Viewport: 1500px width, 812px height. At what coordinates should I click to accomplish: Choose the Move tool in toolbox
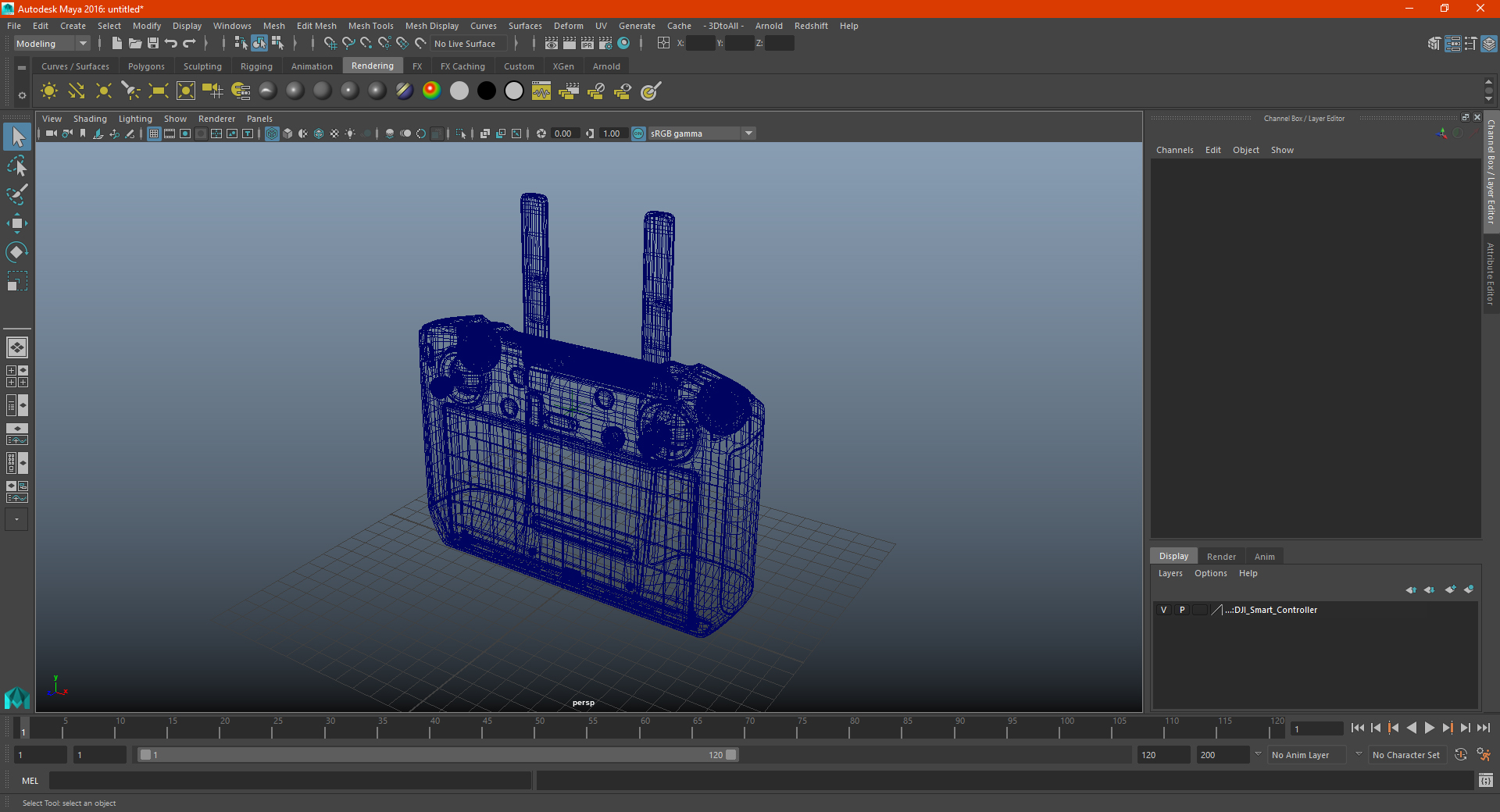tap(17, 223)
